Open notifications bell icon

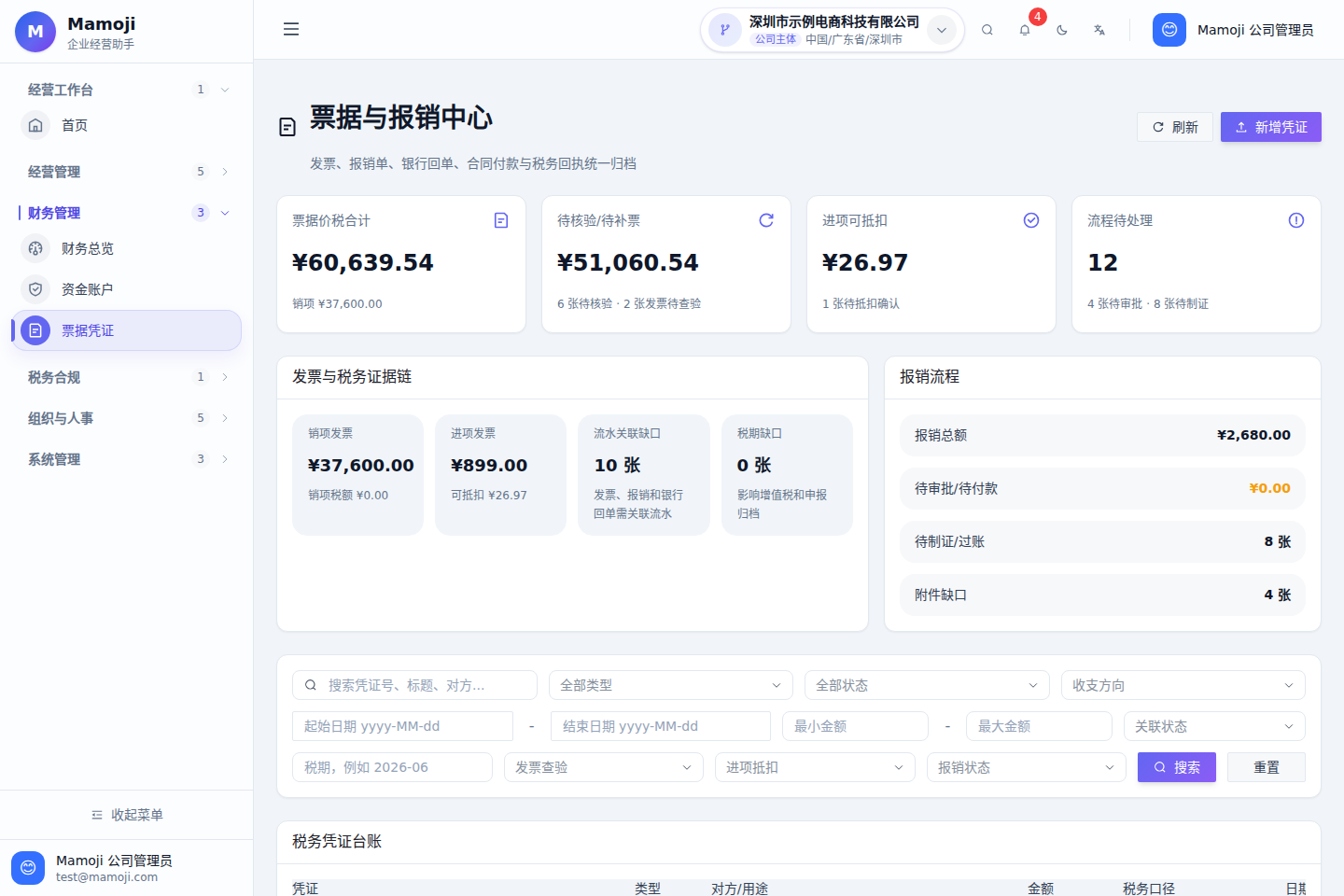tap(1025, 30)
